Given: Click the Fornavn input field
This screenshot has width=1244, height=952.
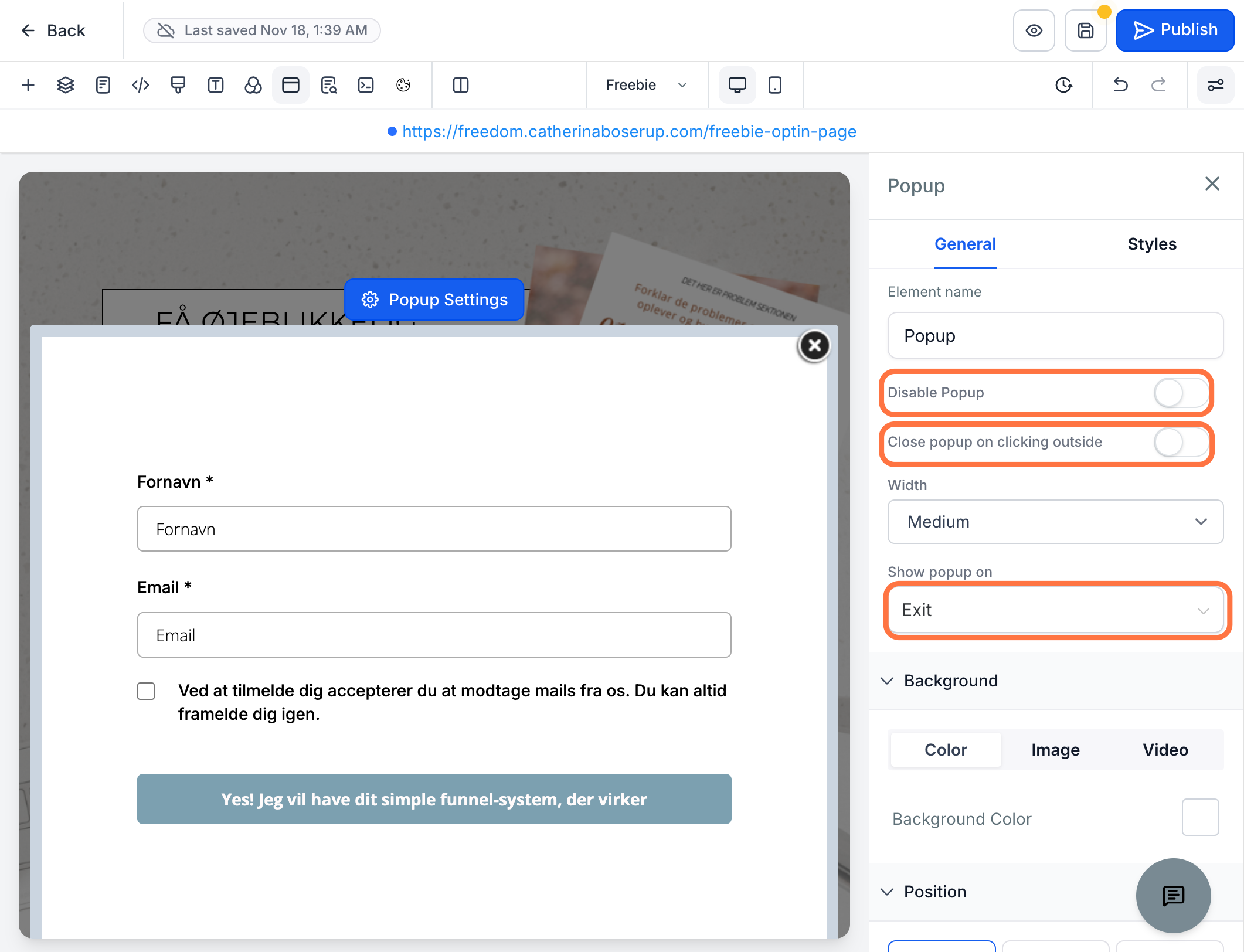Looking at the screenshot, I should tap(434, 529).
